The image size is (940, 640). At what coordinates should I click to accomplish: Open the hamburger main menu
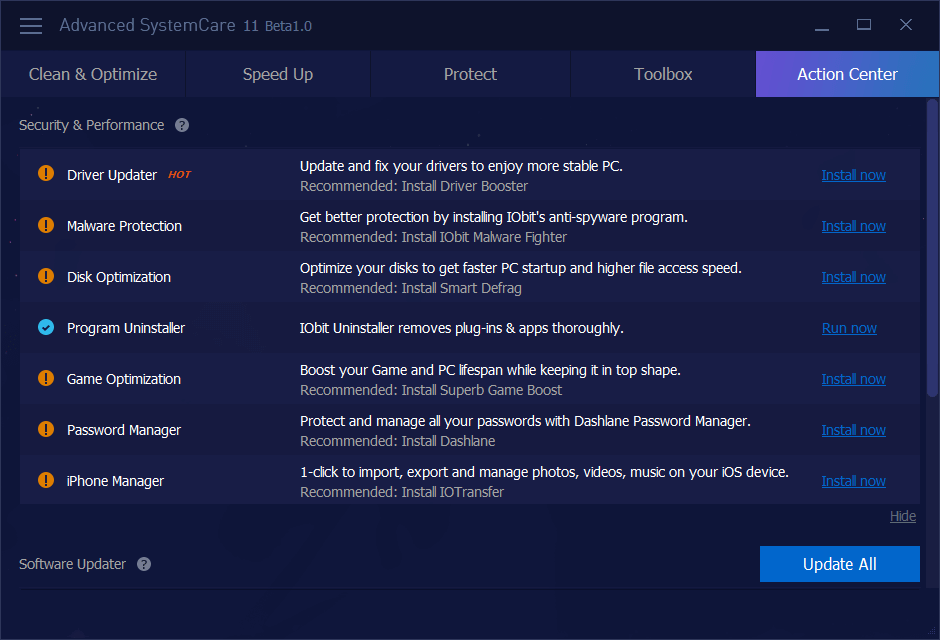coord(31,26)
